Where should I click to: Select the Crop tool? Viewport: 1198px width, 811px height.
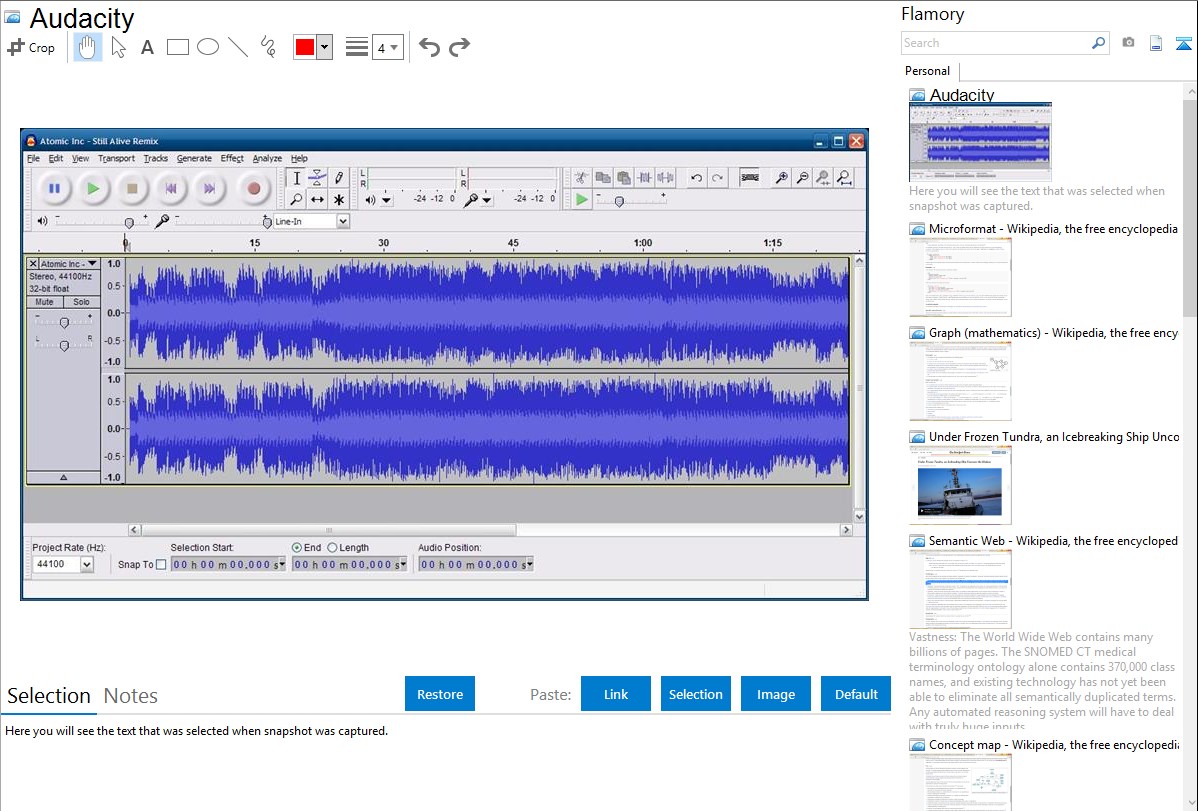(x=31, y=47)
